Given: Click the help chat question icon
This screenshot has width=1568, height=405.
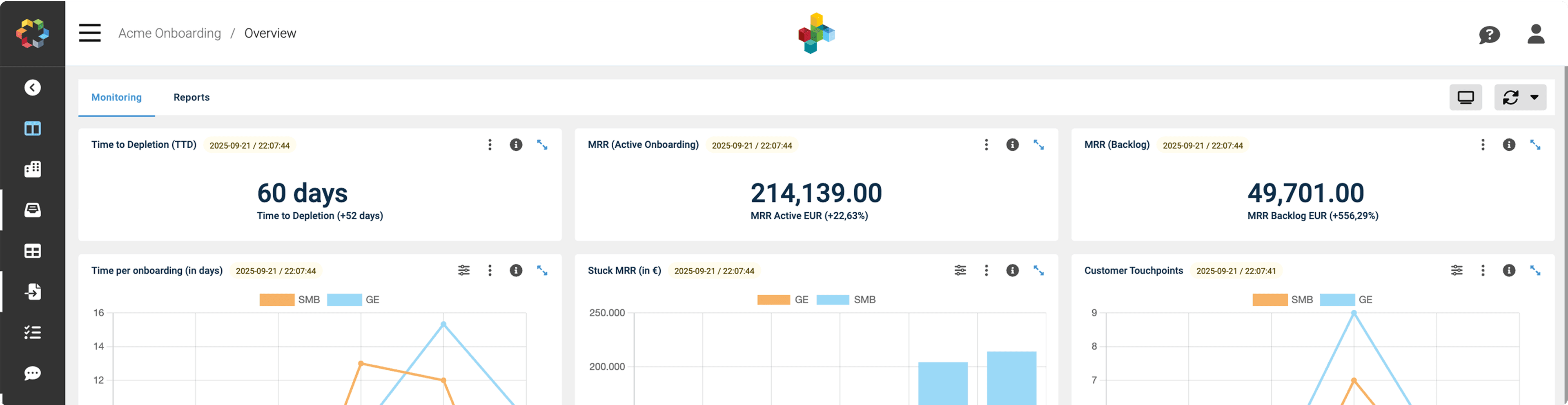Looking at the screenshot, I should point(1489,35).
